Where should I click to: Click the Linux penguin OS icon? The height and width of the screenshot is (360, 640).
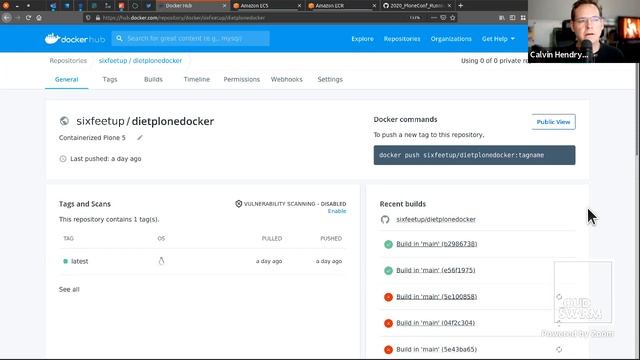click(x=161, y=261)
